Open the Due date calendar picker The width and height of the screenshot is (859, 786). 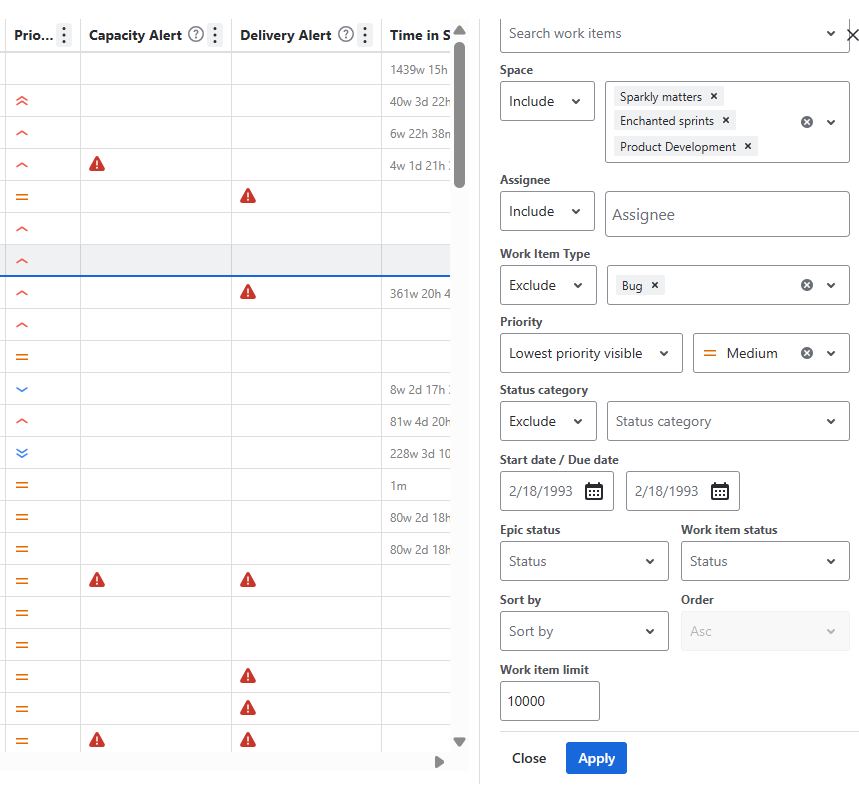point(720,491)
